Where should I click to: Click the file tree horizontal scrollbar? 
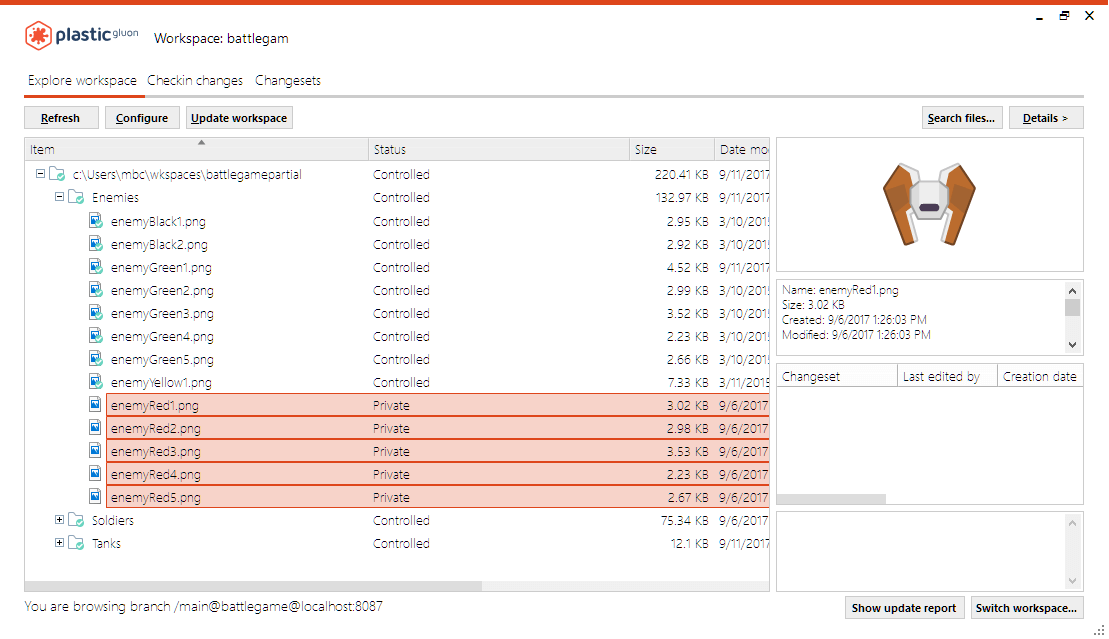pos(253,586)
